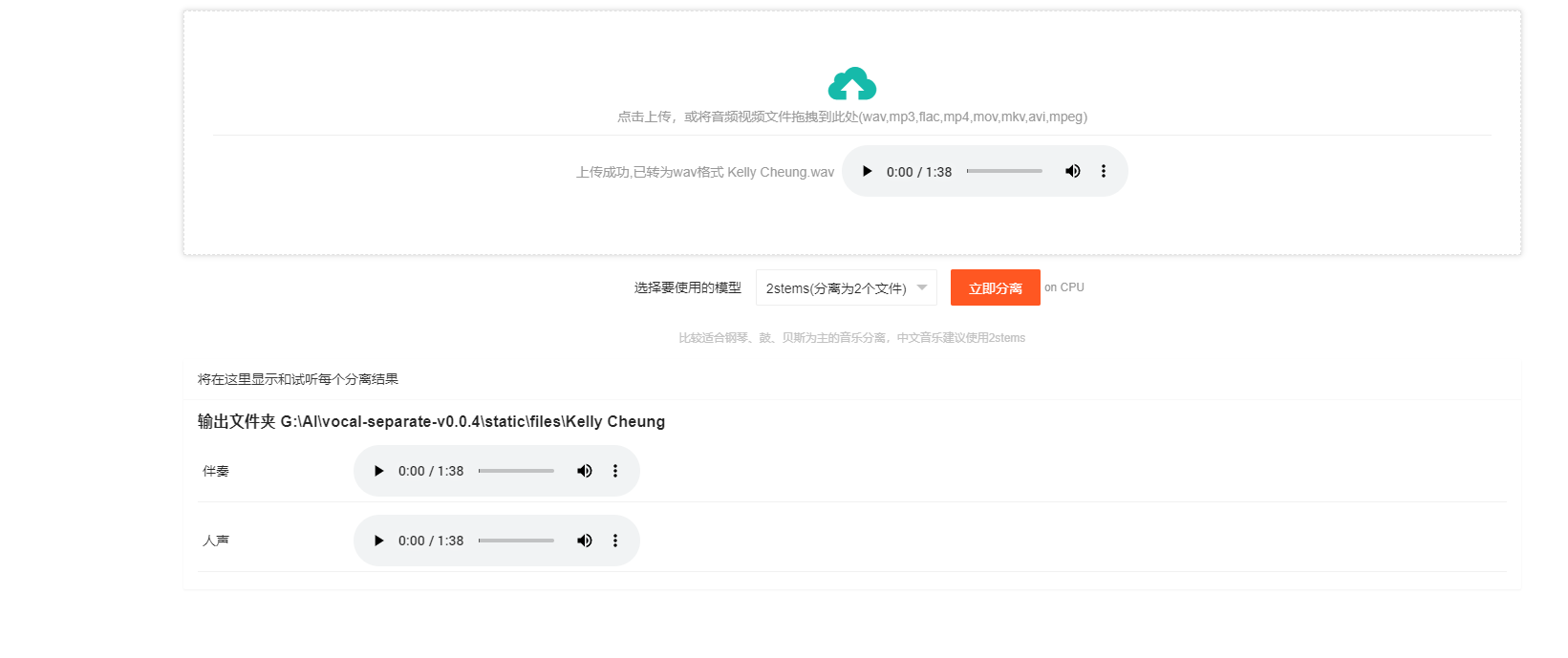Open more options for 伴奏 player
This screenshot has width=1568, height=658.
[615, 471]
